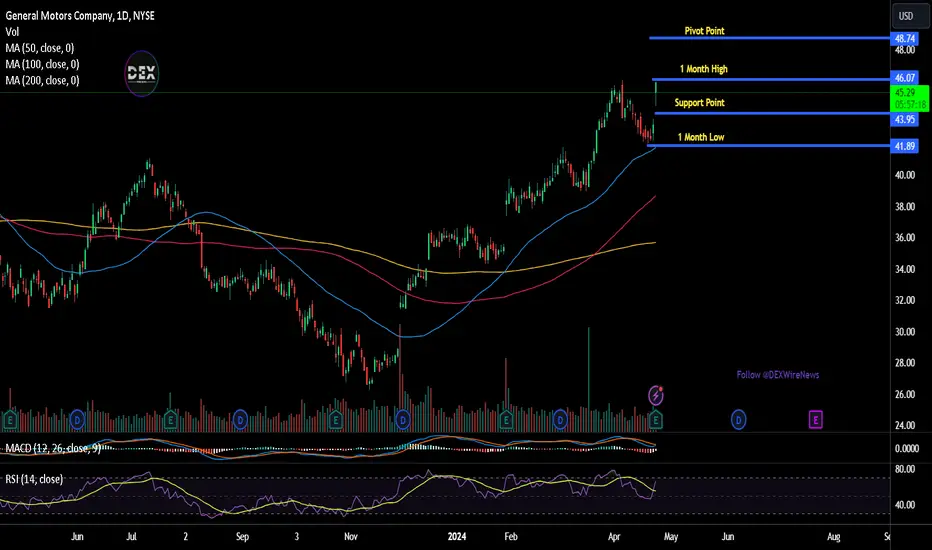Select the MA (50, close, 0) legend
The height and width of the screenshot is (550, 932).
pyautogui.click(x=40, y=48)
